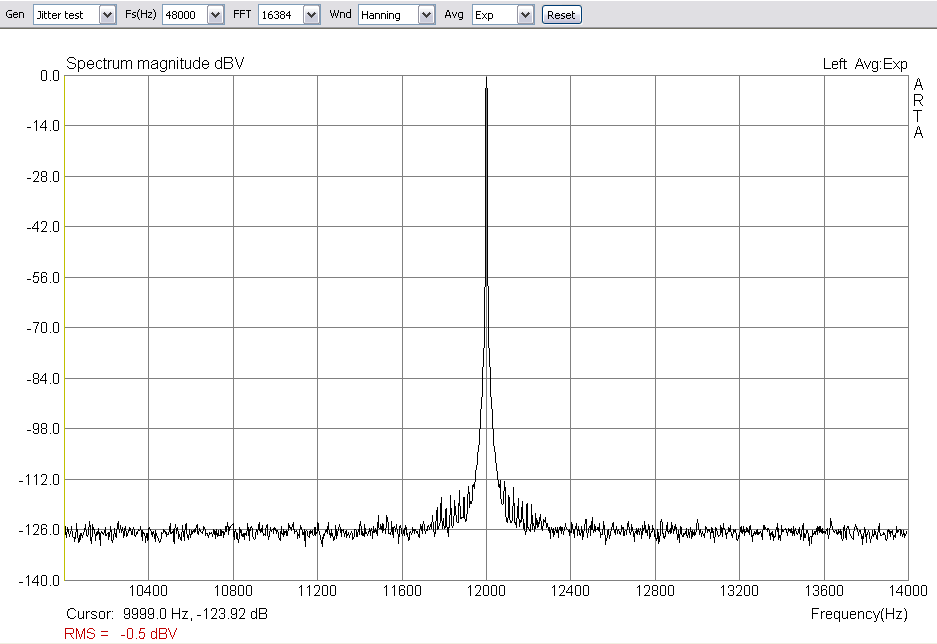The width and height of the screenshot is (937, 644).
Task: Open the Avg averaging mode dropdown
Action: [x=503, y=15]
